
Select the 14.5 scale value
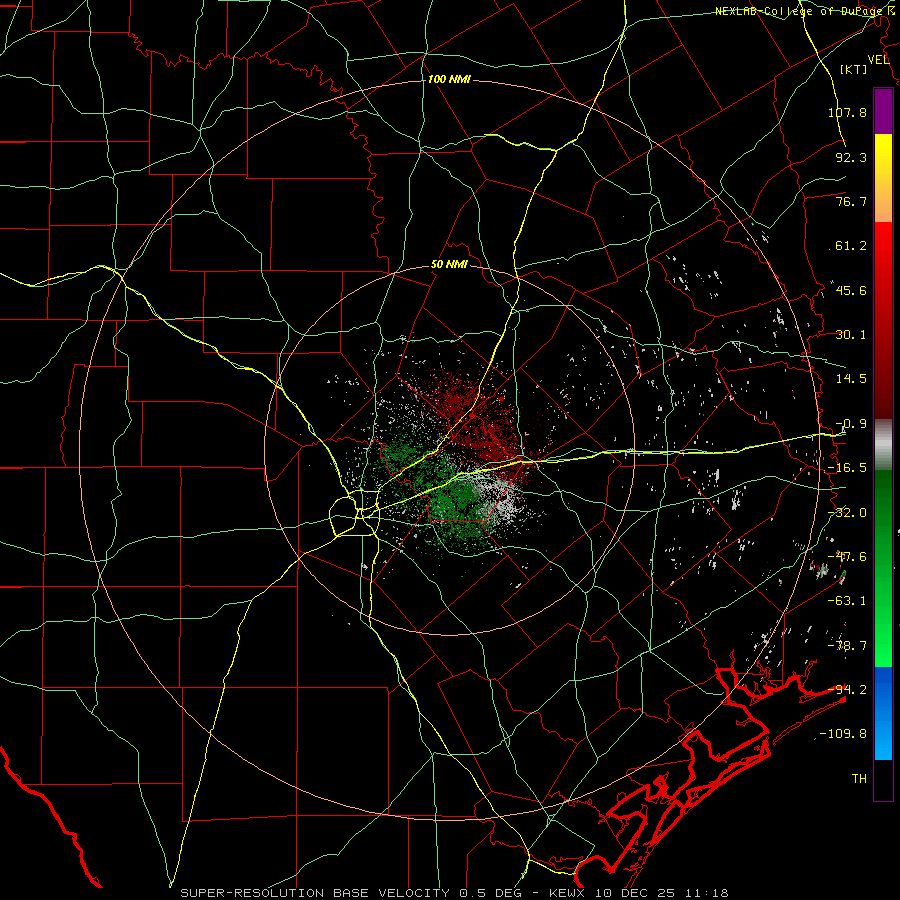pyautogui.click(x=851, y=379)
